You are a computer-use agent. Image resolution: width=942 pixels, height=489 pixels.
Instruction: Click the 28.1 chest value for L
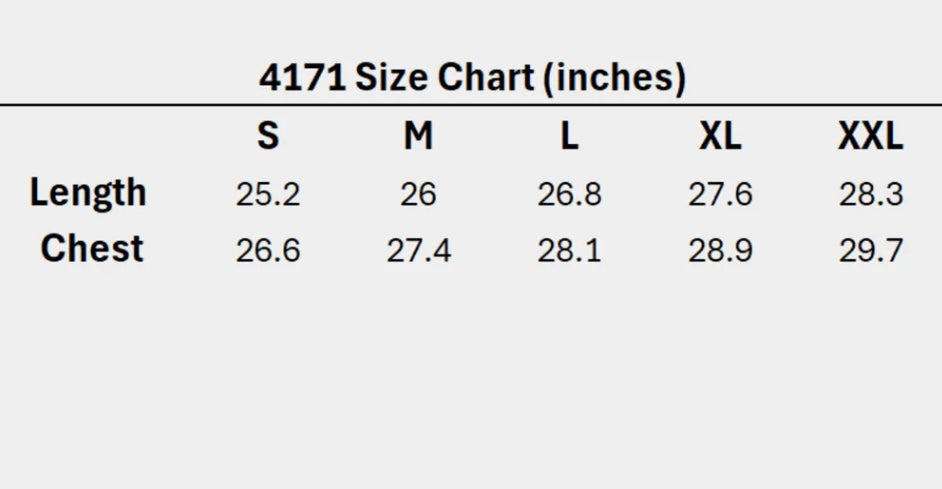pyautogui.click(x=569, y=250)
